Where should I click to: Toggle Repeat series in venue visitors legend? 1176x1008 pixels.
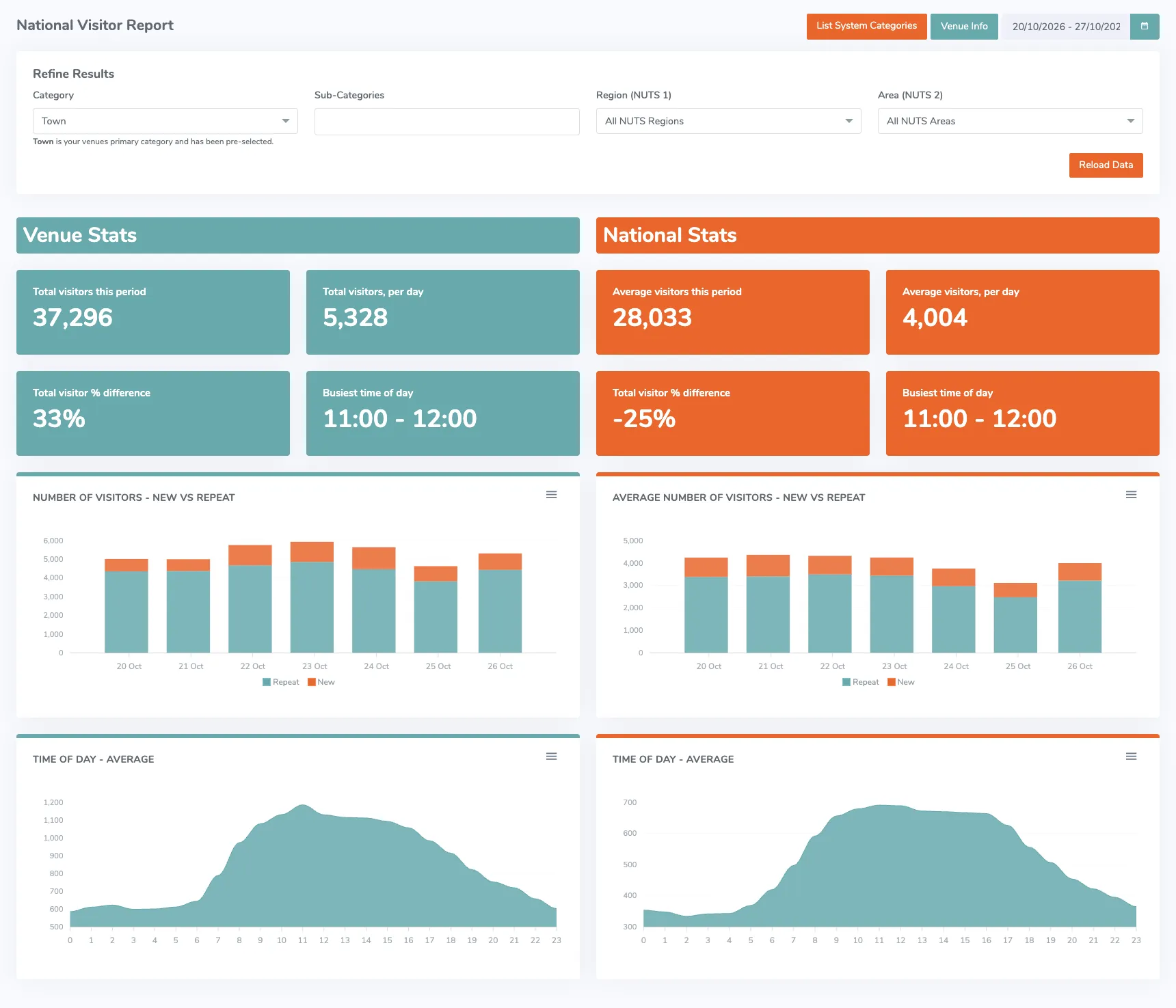[281, 682]
